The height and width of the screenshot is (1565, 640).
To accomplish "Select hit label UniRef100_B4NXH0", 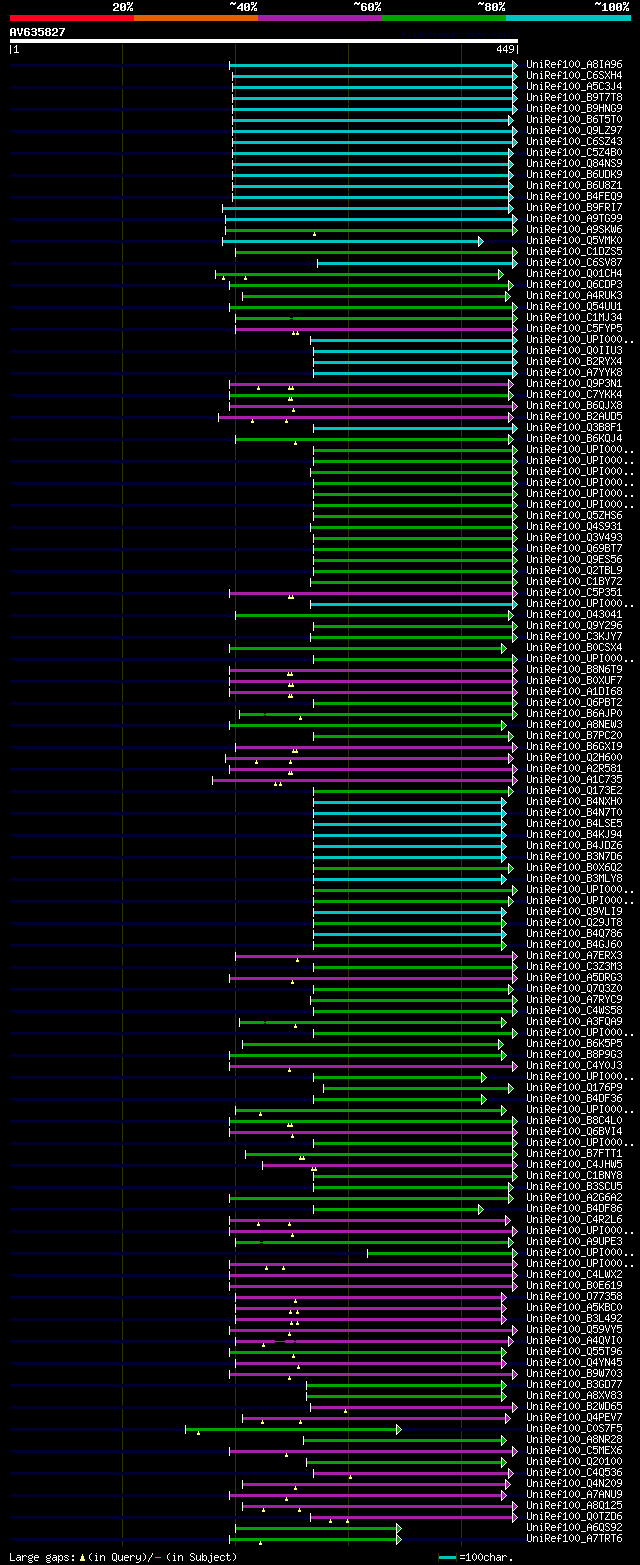I will [574, 801].
